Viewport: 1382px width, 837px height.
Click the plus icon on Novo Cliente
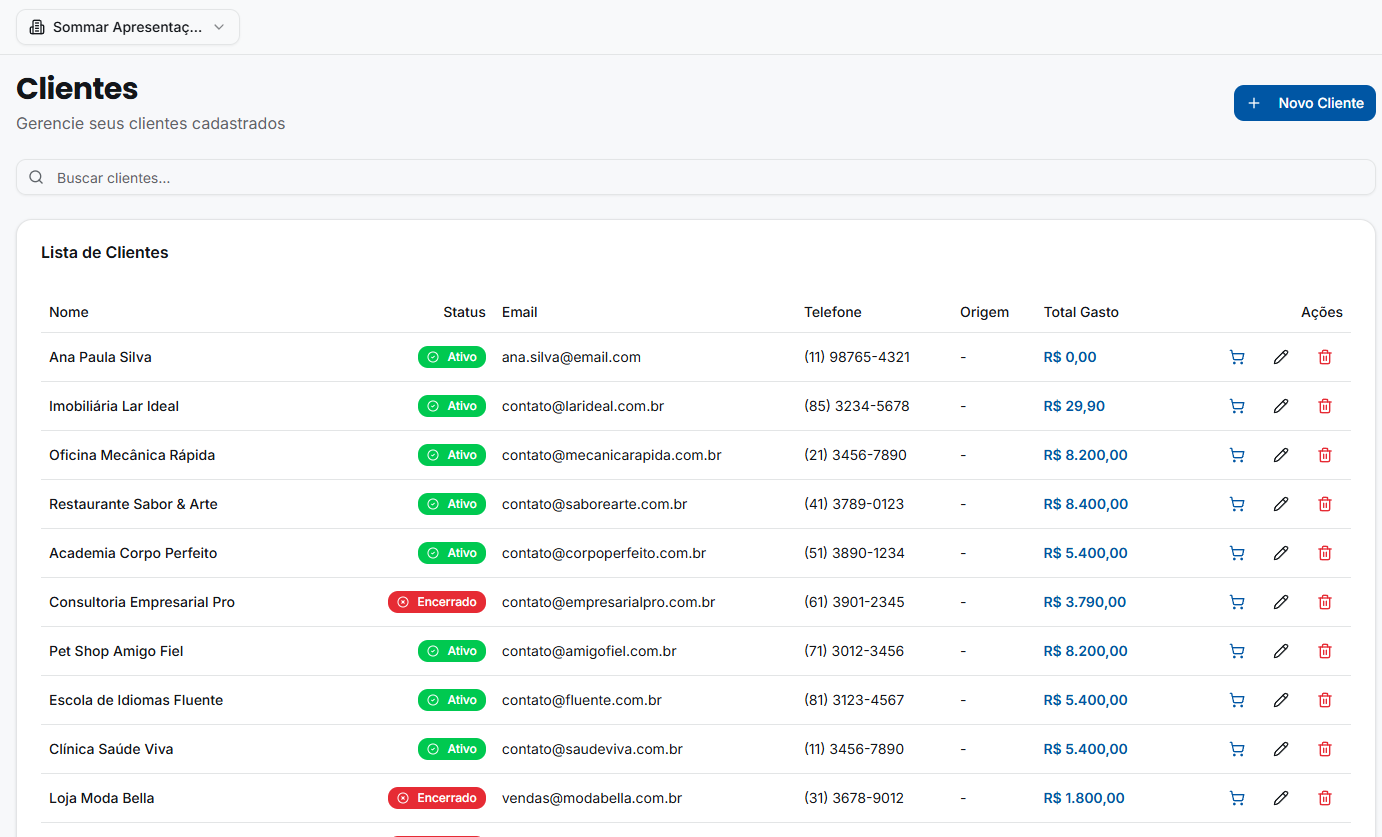[x=1255, y=103]
